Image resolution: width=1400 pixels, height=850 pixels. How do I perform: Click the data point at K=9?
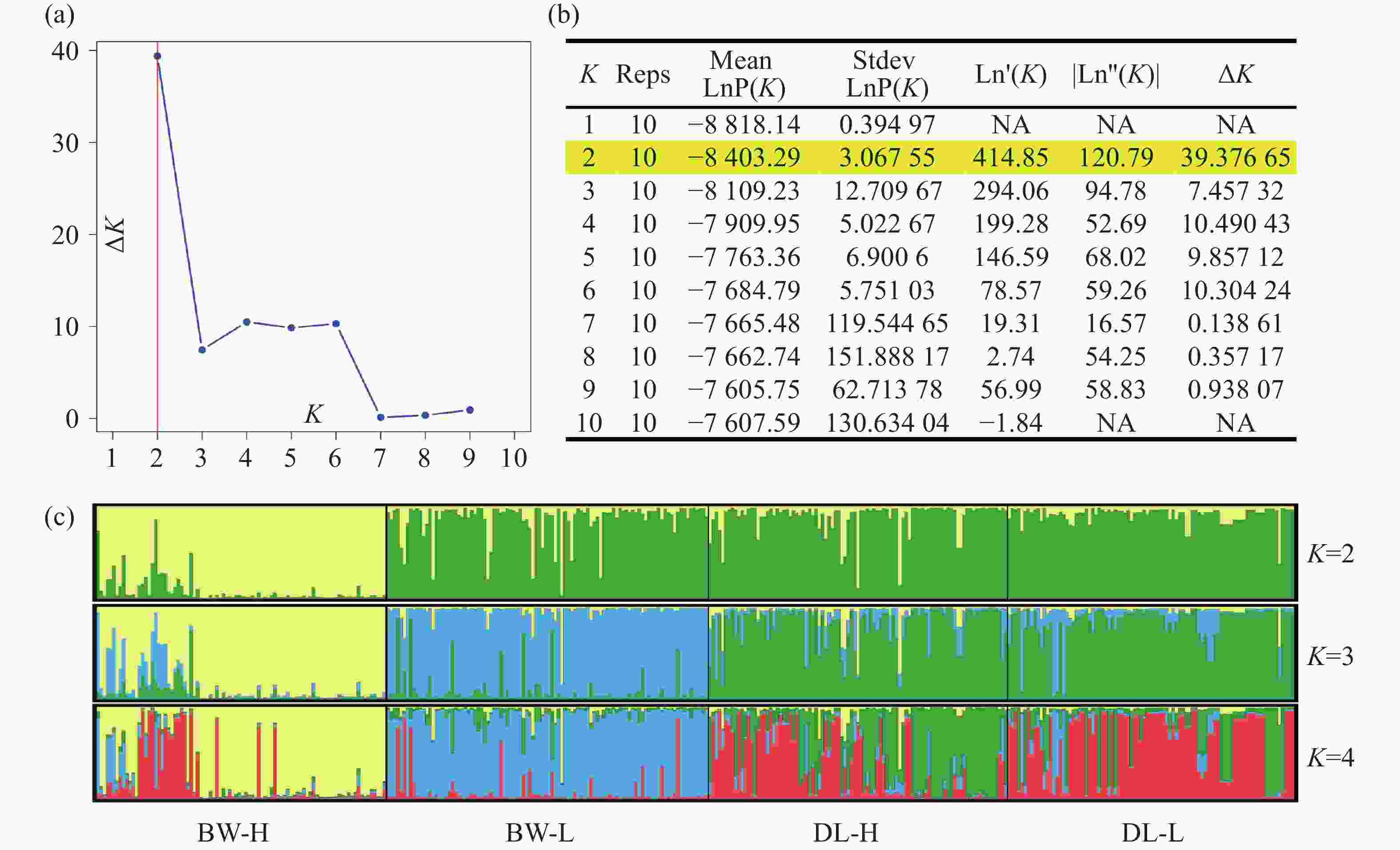point(470,409)
